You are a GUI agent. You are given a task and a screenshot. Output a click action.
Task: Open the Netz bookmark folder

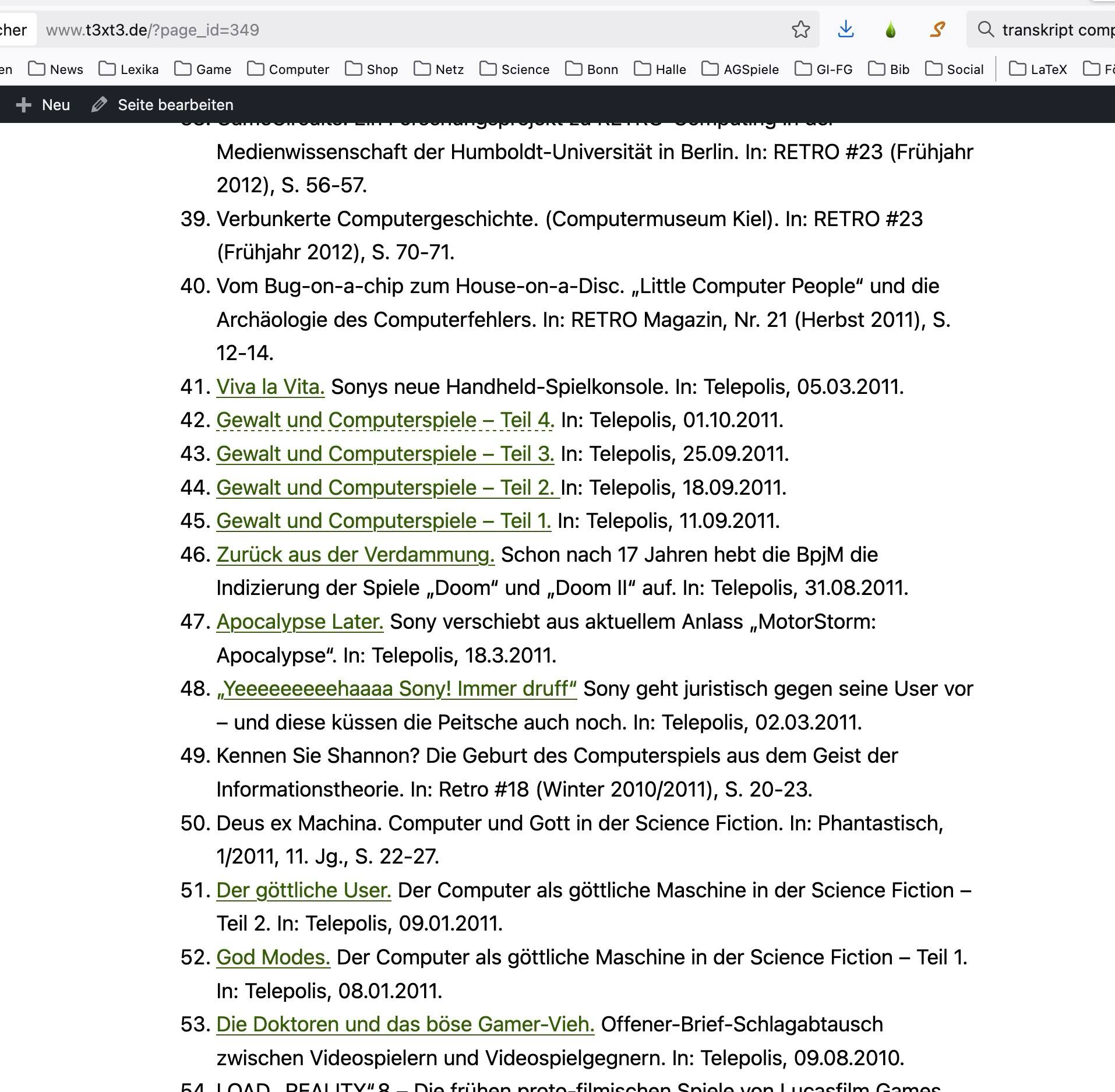pos(439,69)
